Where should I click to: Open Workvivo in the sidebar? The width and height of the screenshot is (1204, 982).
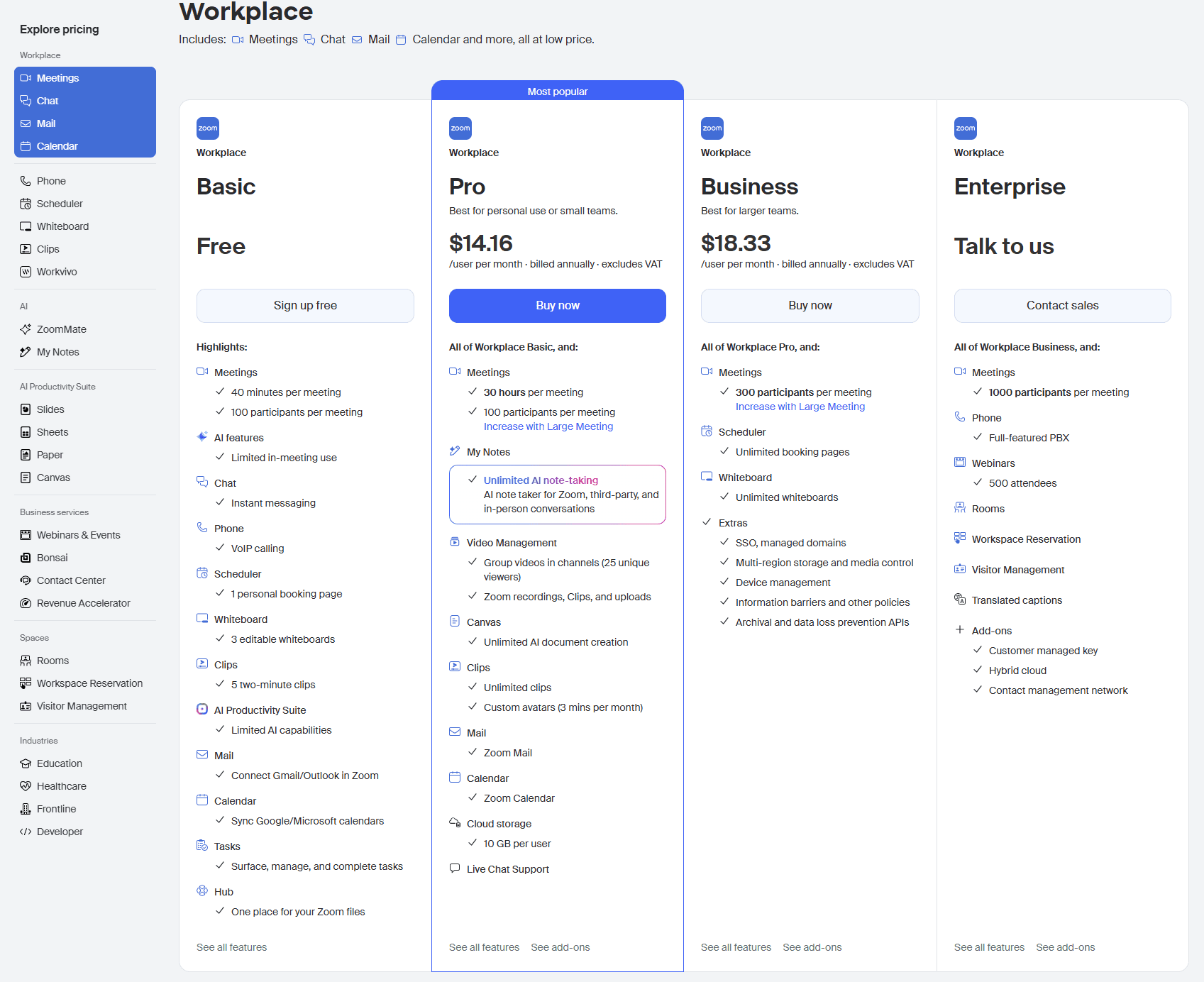[x=57, y=272]
